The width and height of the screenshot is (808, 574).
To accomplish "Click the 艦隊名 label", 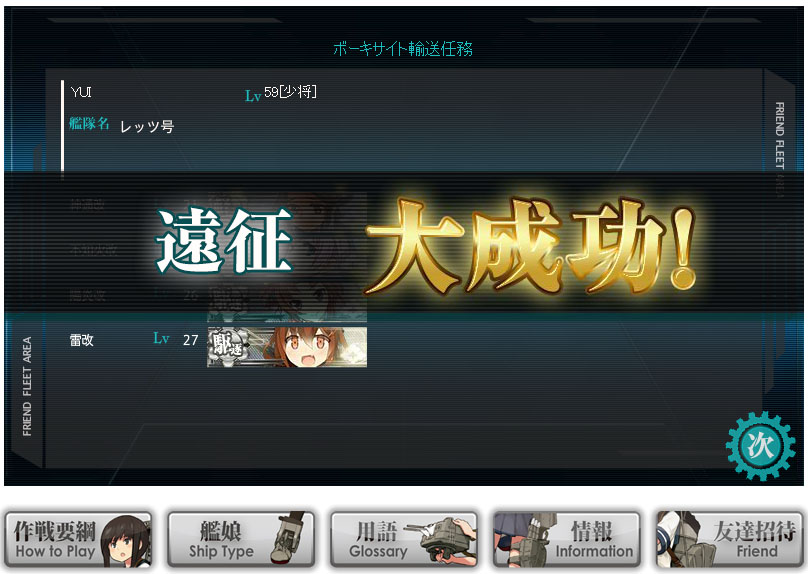I will (89, 124).
